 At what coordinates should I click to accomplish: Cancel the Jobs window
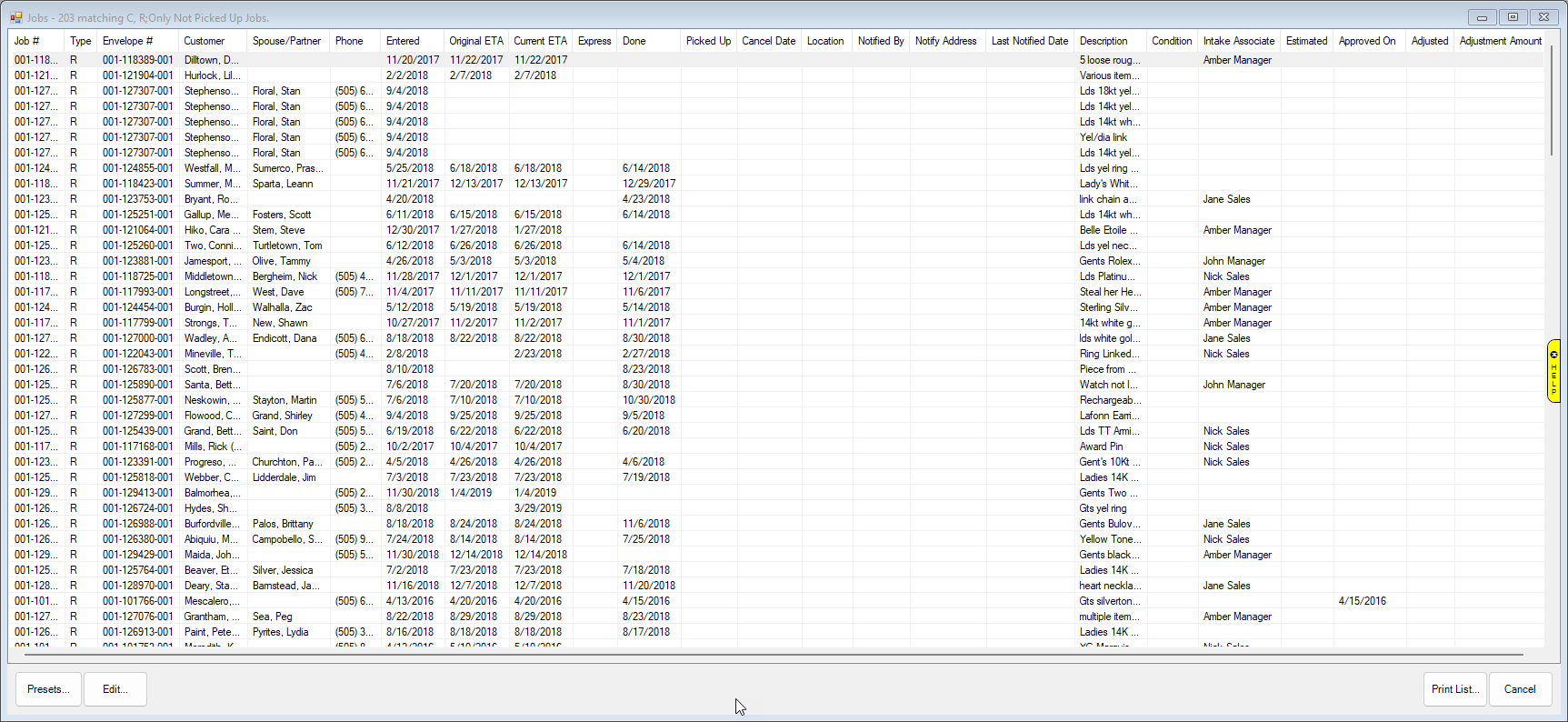1519,689
